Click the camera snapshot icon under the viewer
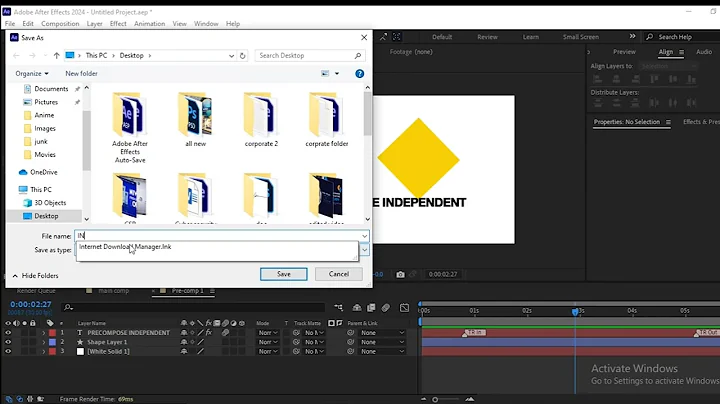The image size is (720, 404). tap(400, 274)
